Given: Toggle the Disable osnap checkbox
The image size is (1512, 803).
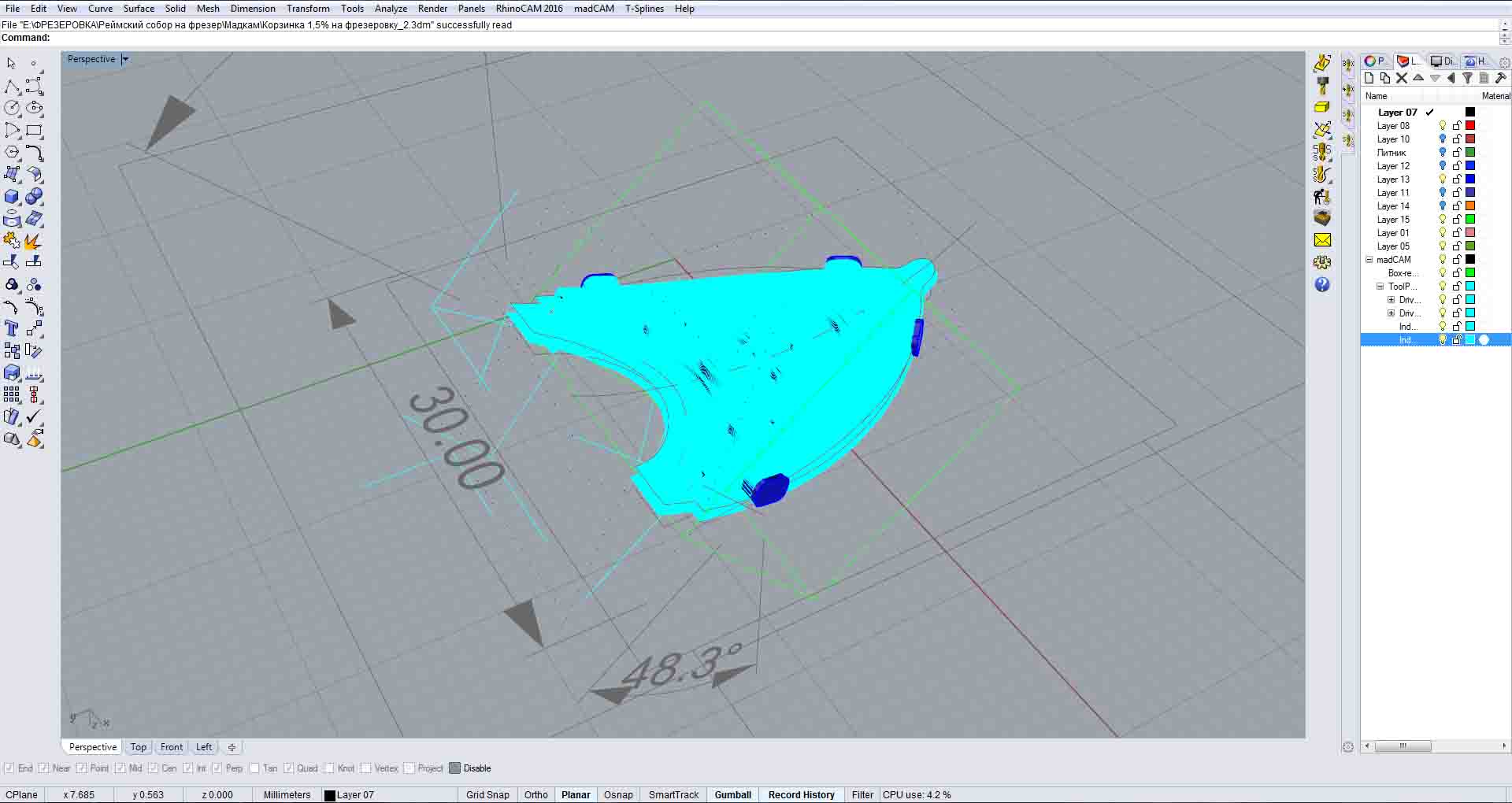Looking at the screenshot, I should pos(454,768).
